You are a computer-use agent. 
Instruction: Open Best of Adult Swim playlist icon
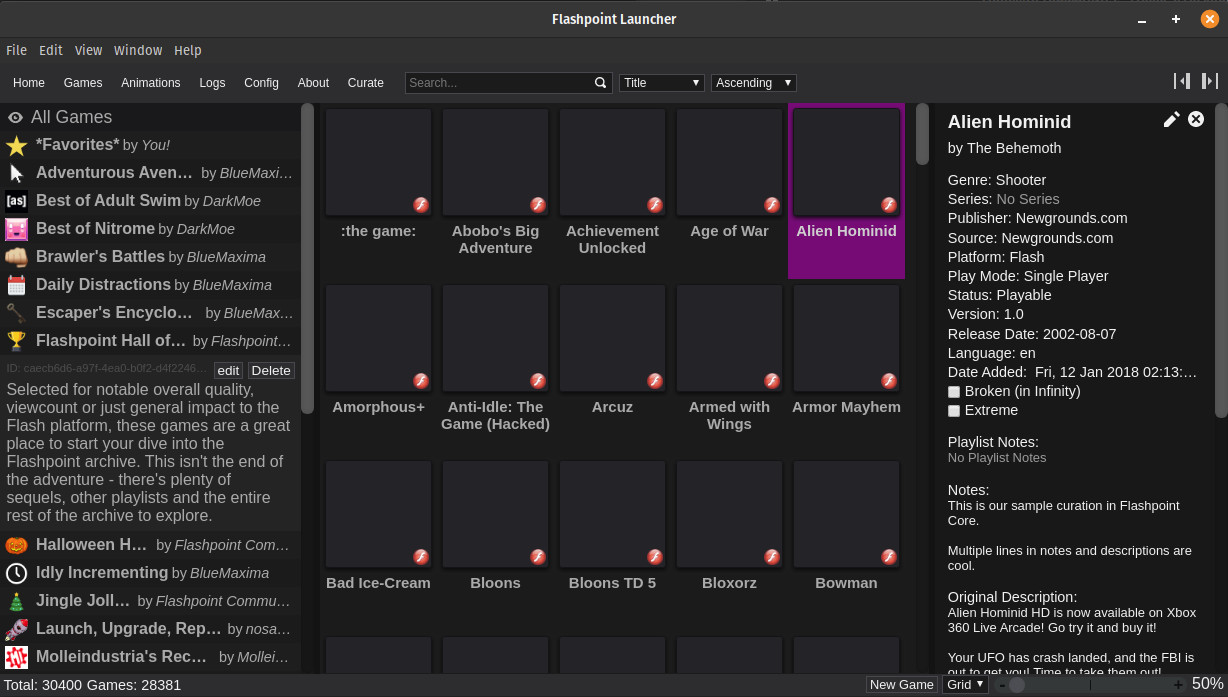[x=16, y=201]
